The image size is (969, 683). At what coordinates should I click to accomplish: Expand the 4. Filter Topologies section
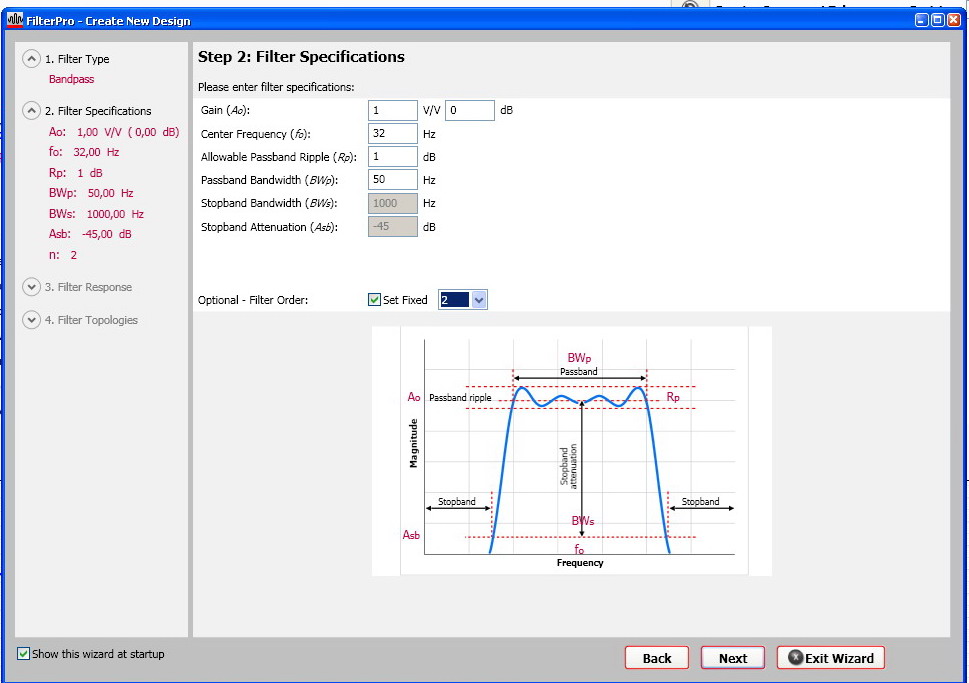tap(31, 320)
